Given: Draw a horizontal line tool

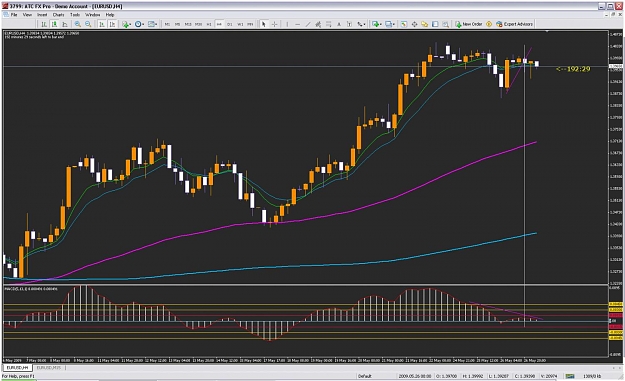Looking at the screenshot, I should tap(297, 24).
